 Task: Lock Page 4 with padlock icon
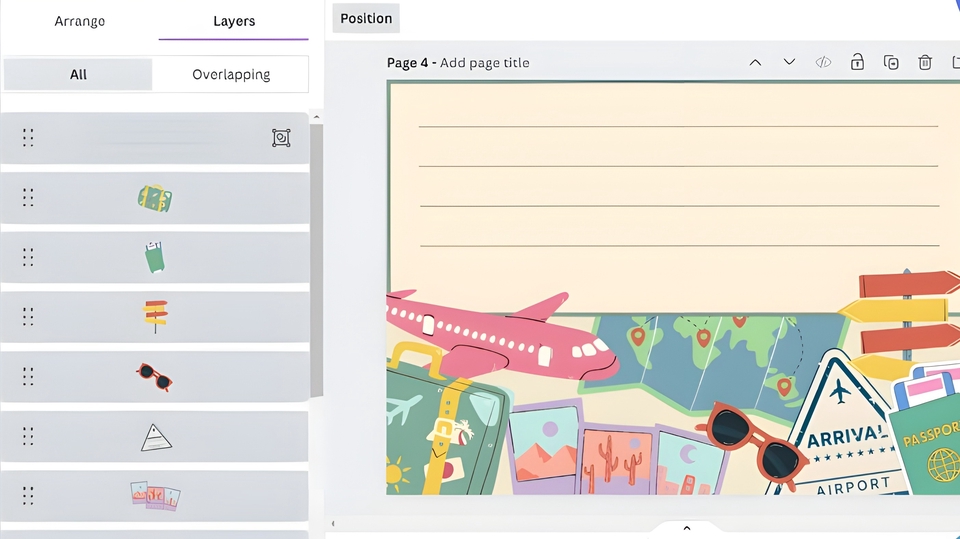pos(857,62)
